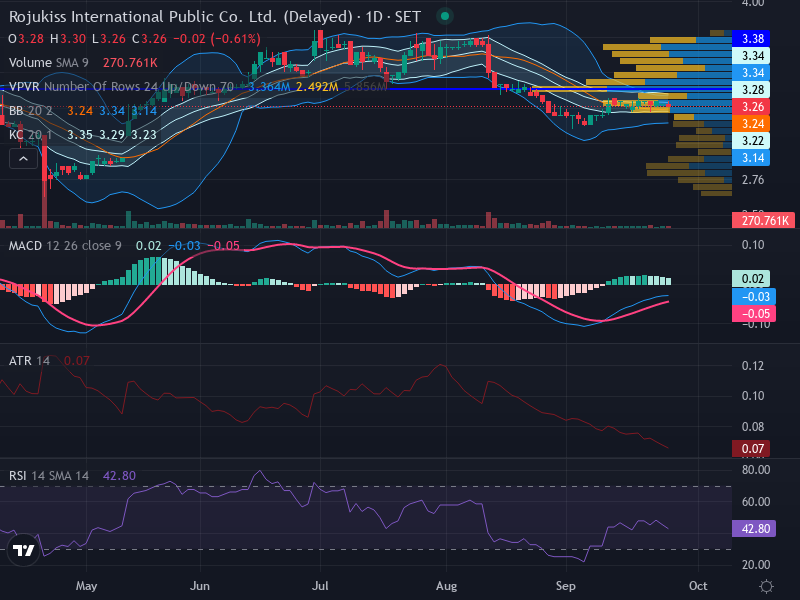This screenshot has height=600, width=800.
Task: Click the 0.07 ATR axis label
Action: [751, 449]
